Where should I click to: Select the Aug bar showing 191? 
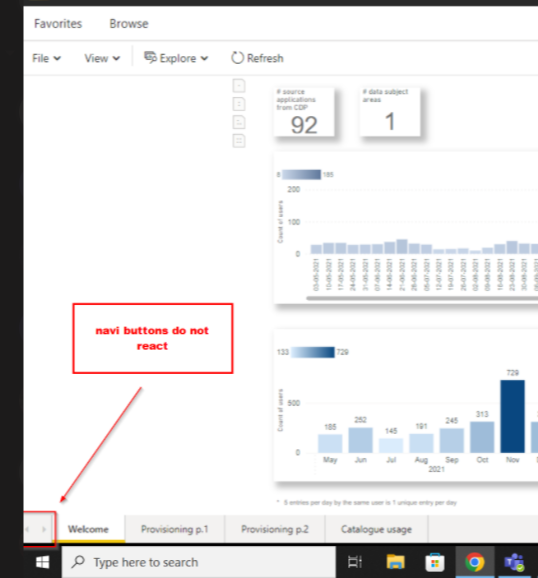click(x=421, y=443)
